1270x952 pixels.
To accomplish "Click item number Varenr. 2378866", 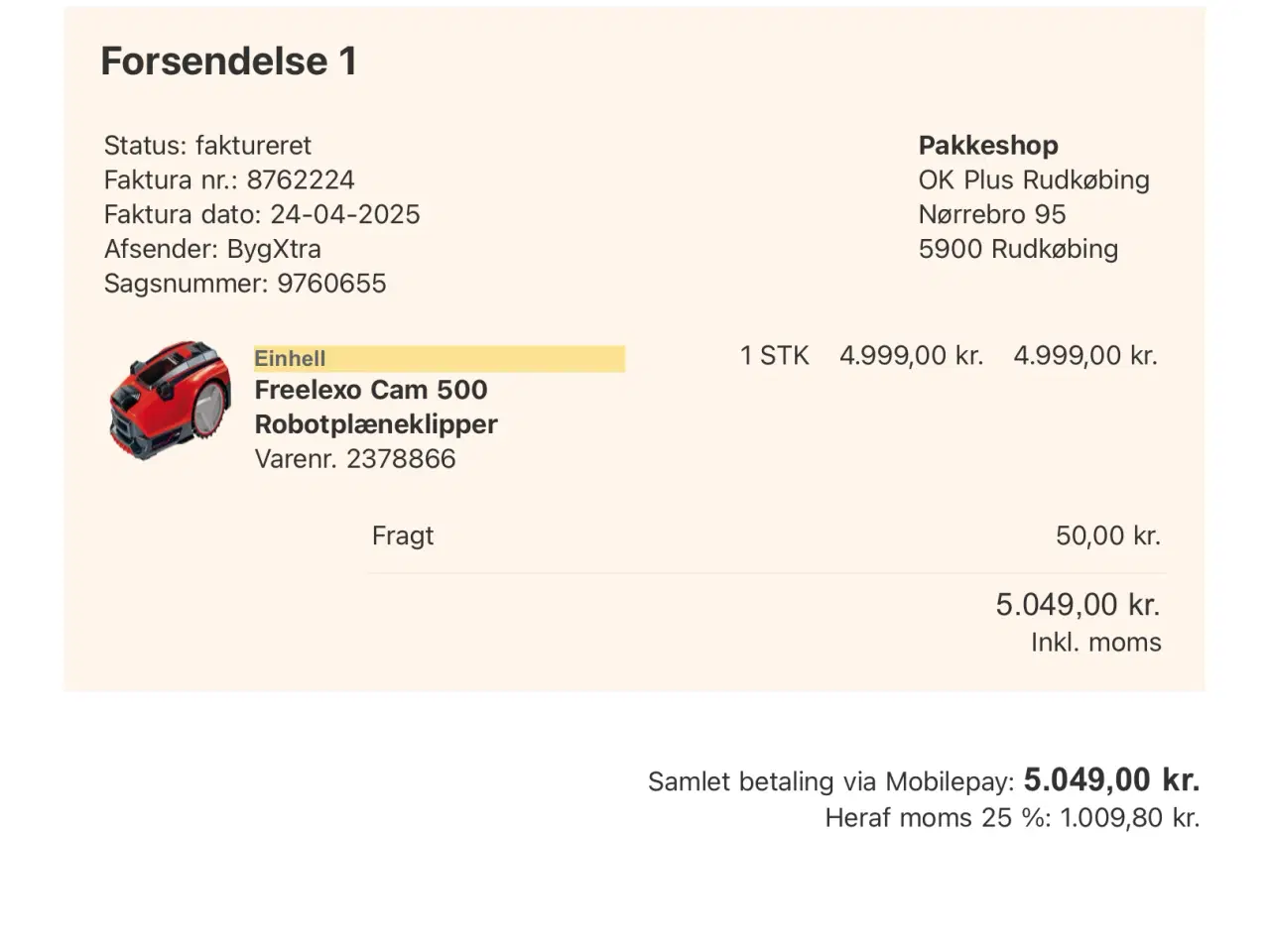I will coord(355,459).
